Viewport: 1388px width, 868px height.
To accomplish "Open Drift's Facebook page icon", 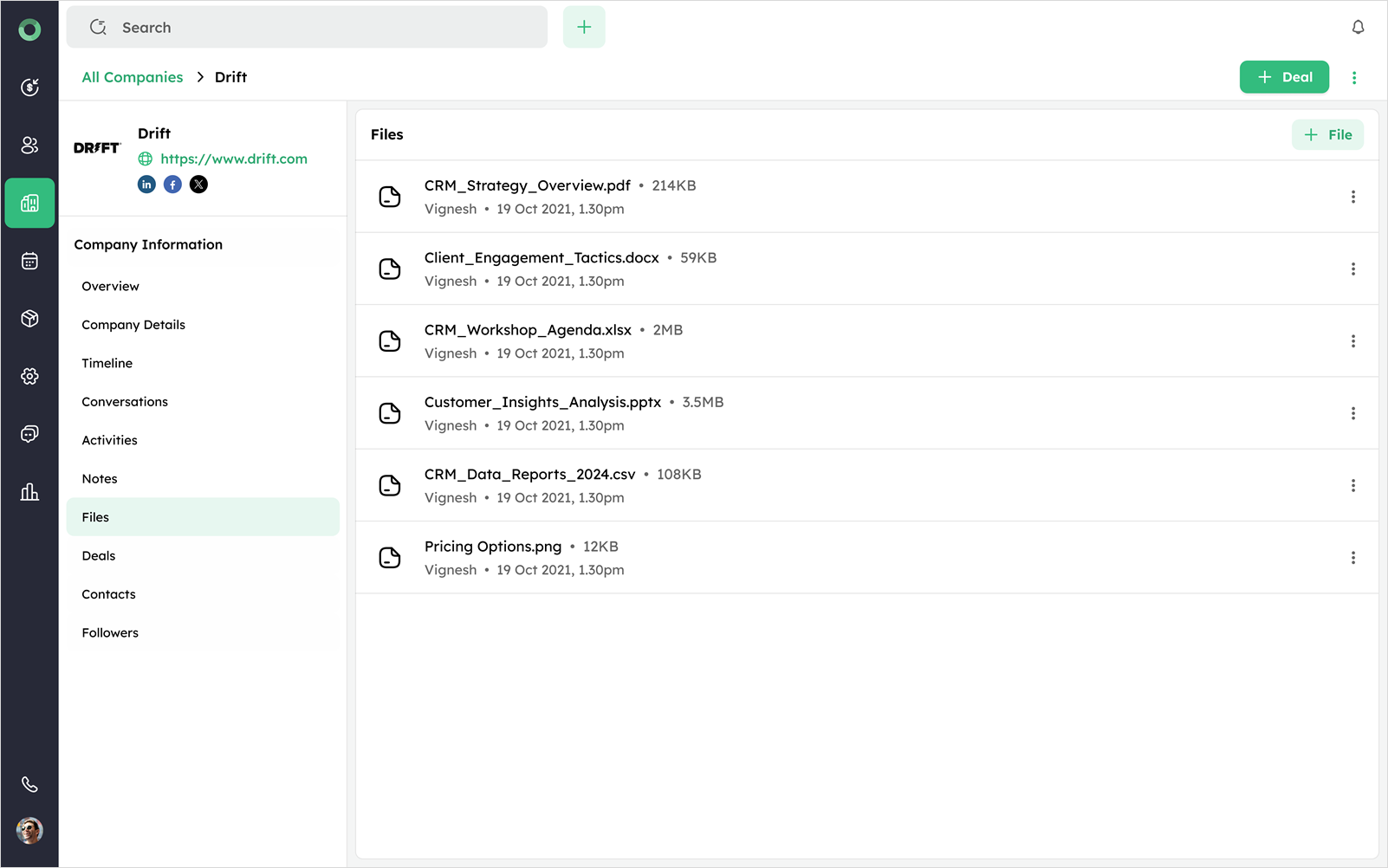I will [x=172, y=185].
